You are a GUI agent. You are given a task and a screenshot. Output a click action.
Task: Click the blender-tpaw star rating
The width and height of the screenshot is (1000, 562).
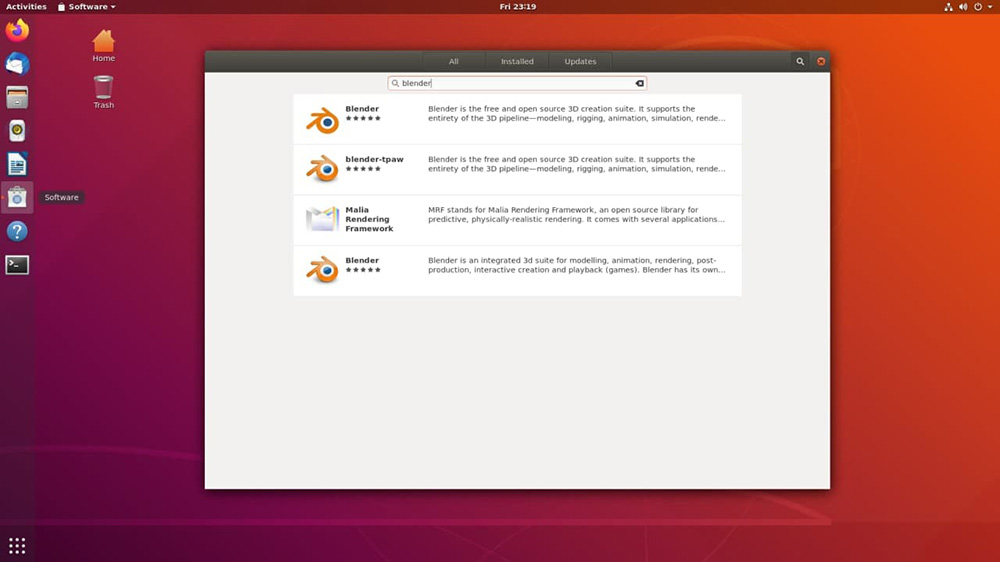(363, 169)
